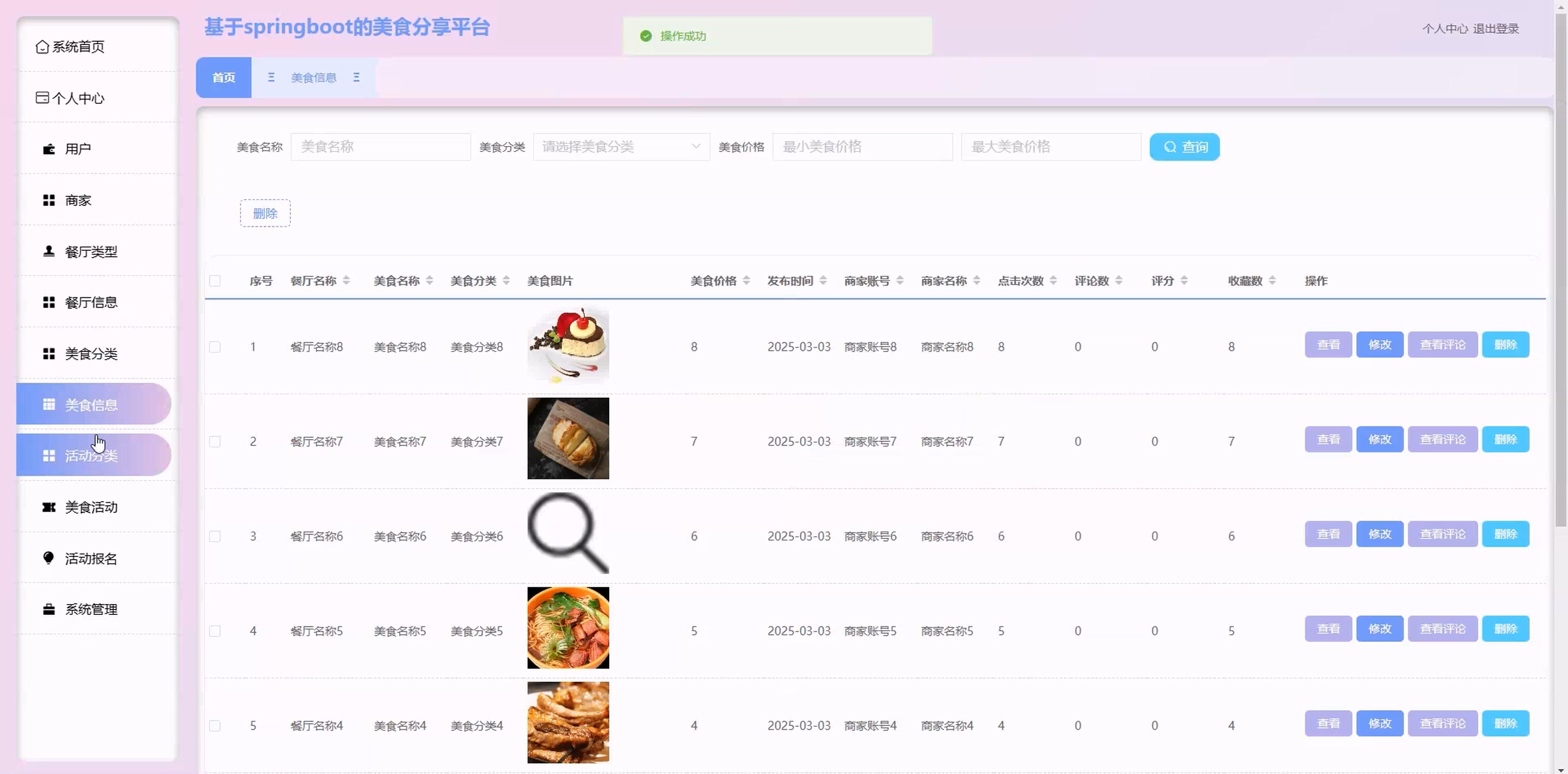Screen dimensions: 1568x774
Task: Click the card icon next to 个人中心
Action: pyautogui.click(x=42, y=98)
